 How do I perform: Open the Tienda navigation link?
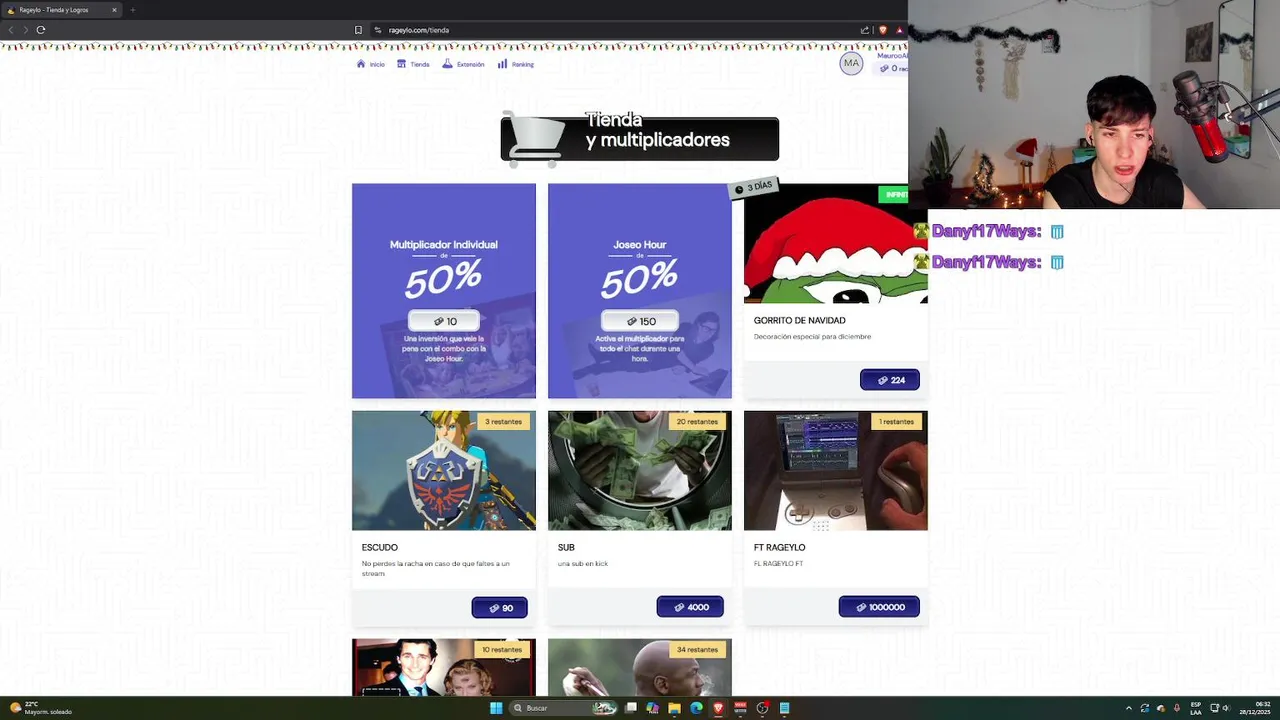413,64
